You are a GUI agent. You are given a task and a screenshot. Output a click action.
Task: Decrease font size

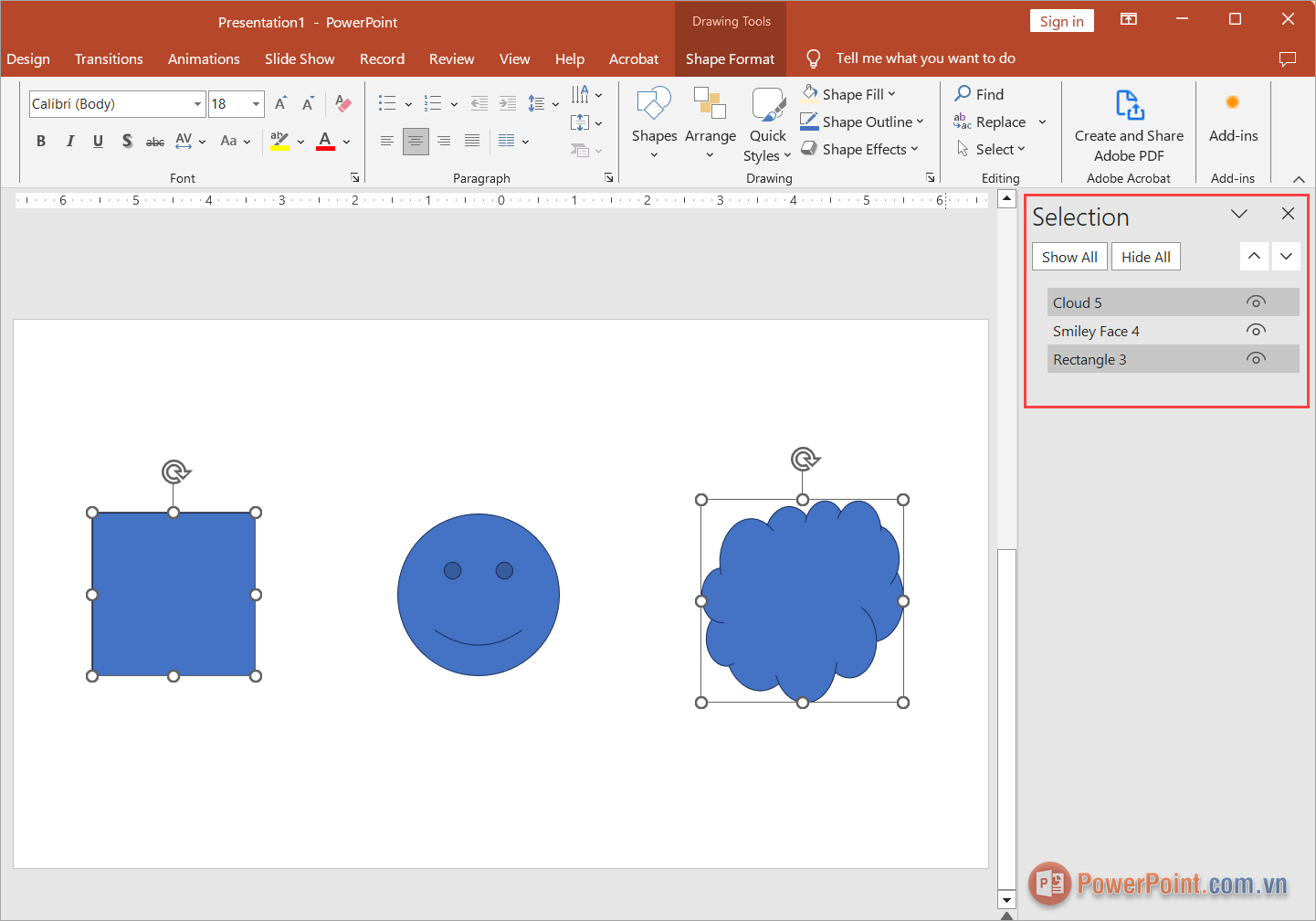coord(309,103)
